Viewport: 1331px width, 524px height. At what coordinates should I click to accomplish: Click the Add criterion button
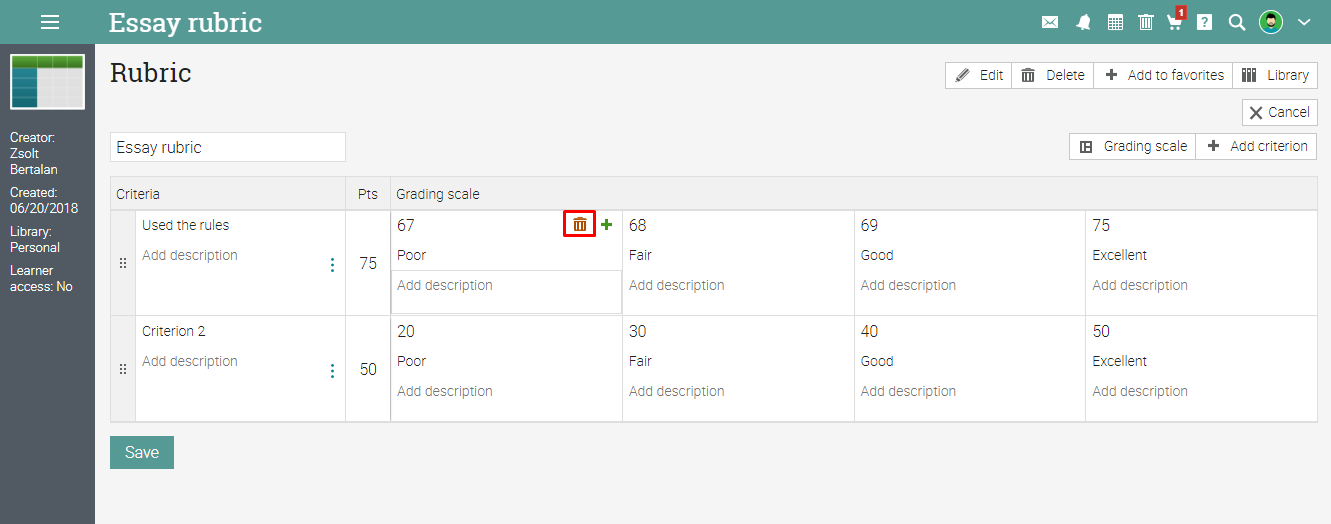pyautogui.click(x=1257, y=146)
